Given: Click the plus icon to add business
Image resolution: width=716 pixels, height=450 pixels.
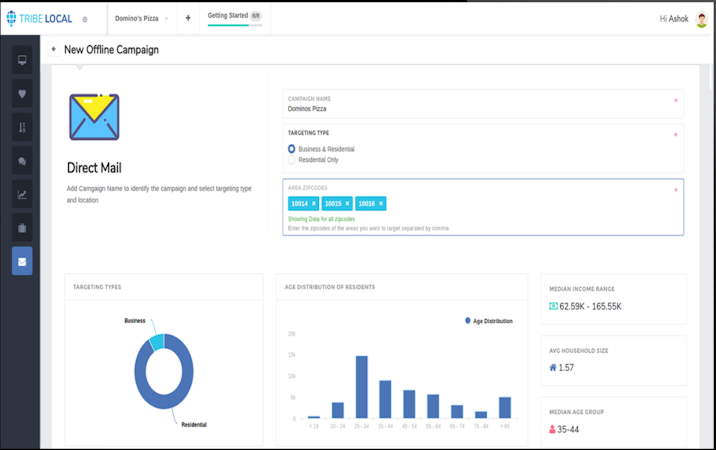Looking at the screenshot, I should pos(188,18).
